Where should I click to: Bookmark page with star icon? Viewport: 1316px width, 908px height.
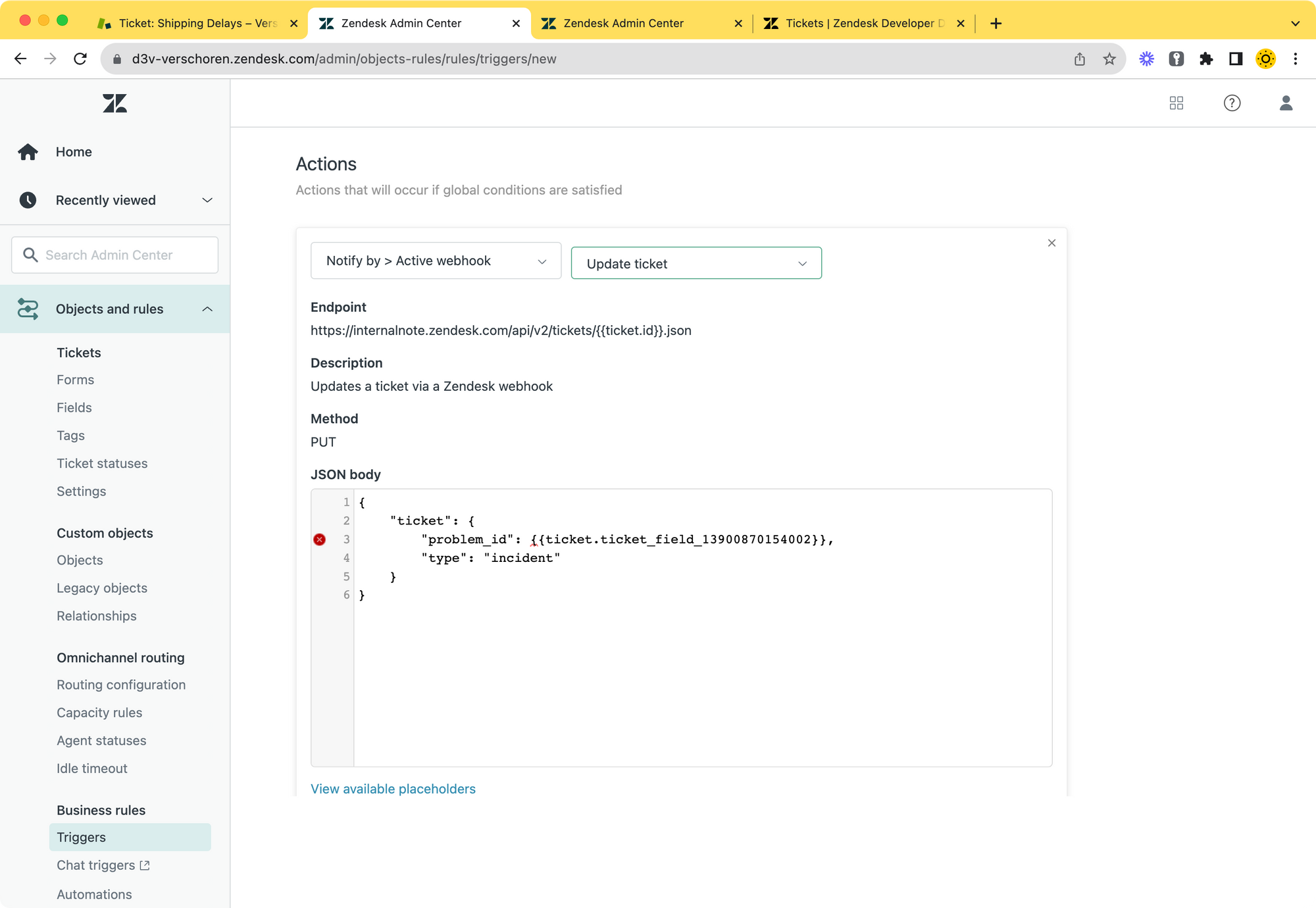(1109, 59)
